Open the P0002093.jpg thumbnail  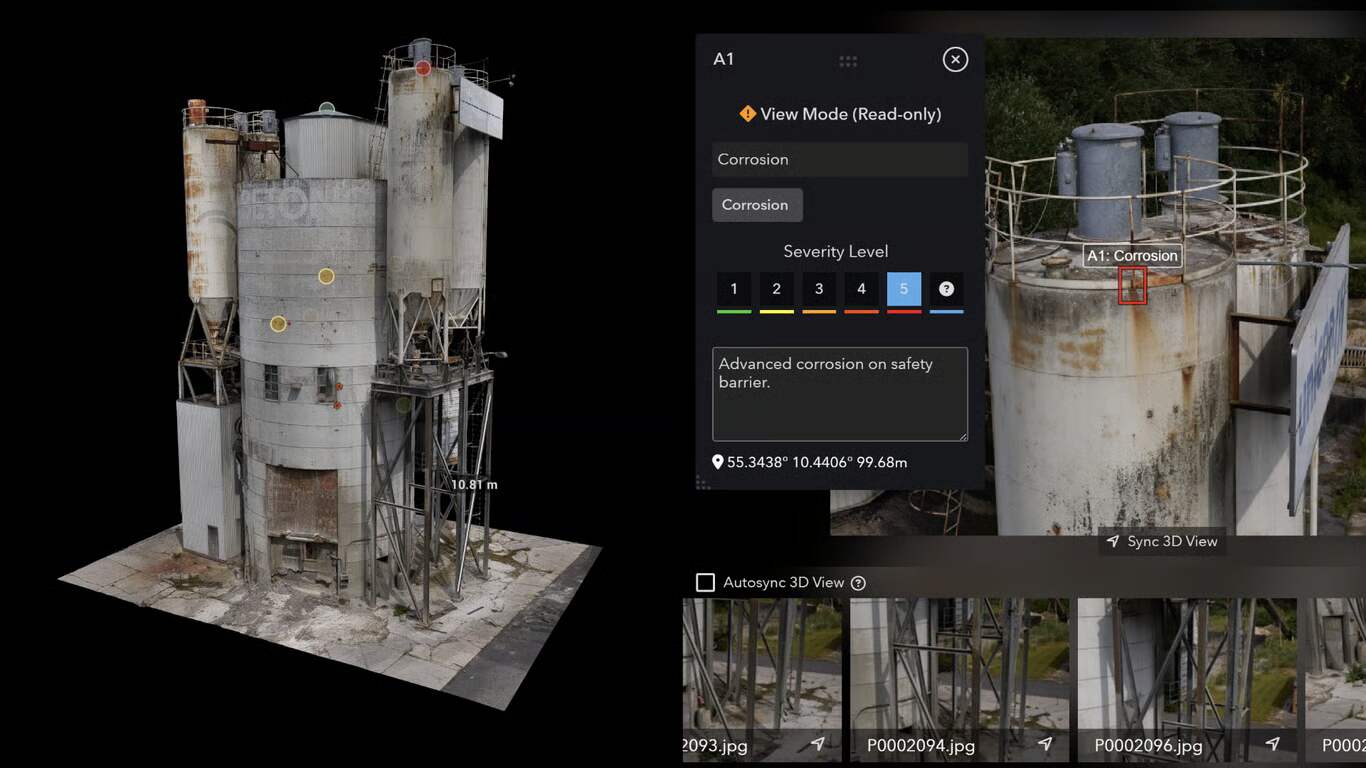pyautogui.click(x=763, y=665)
